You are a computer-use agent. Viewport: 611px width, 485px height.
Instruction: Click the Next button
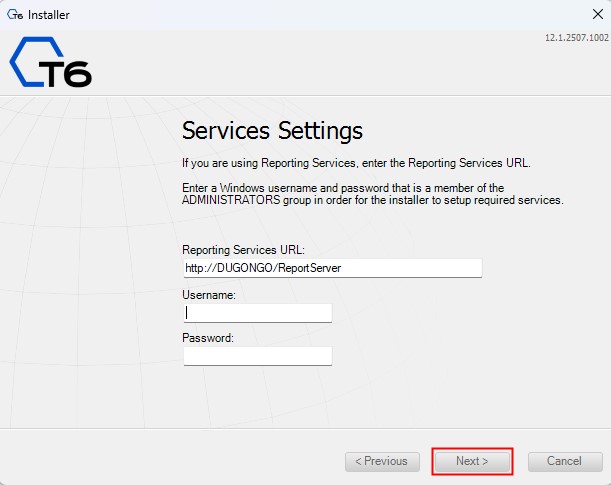(472, 461)
